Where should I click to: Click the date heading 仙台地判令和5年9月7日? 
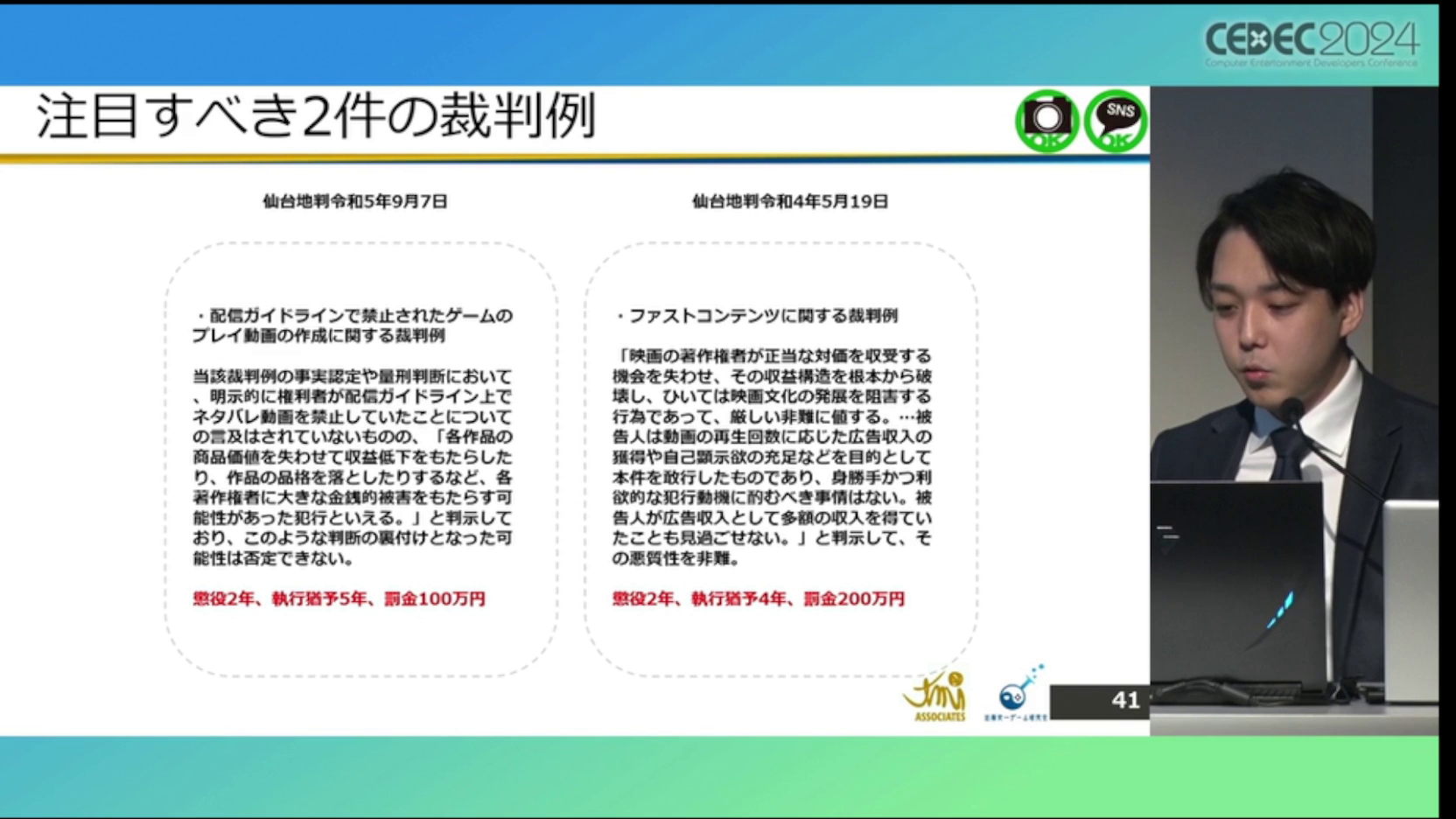(x=355, y=201)
